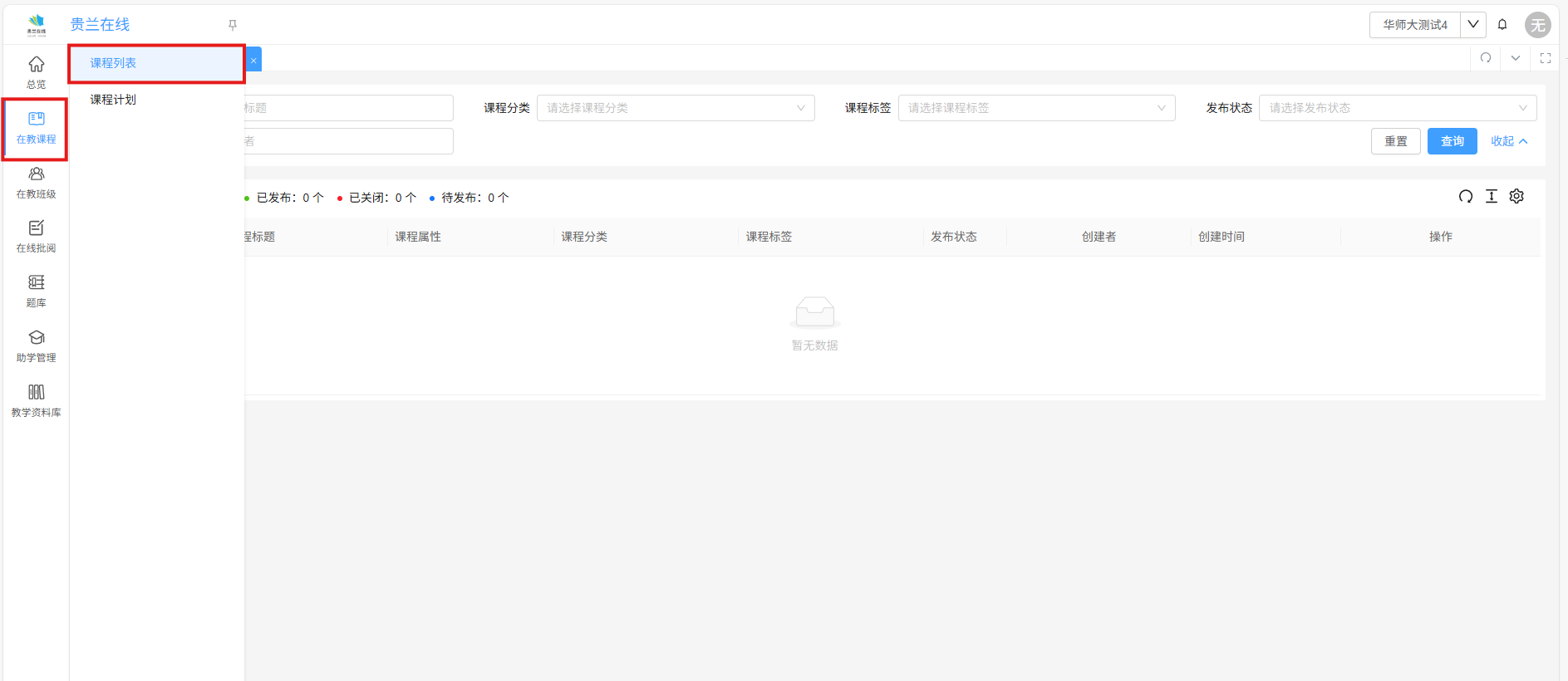This screenshot has height=681, width=1568.
Task: Select the 在教班级 sidebar icon
Action: tap(36, 183)
